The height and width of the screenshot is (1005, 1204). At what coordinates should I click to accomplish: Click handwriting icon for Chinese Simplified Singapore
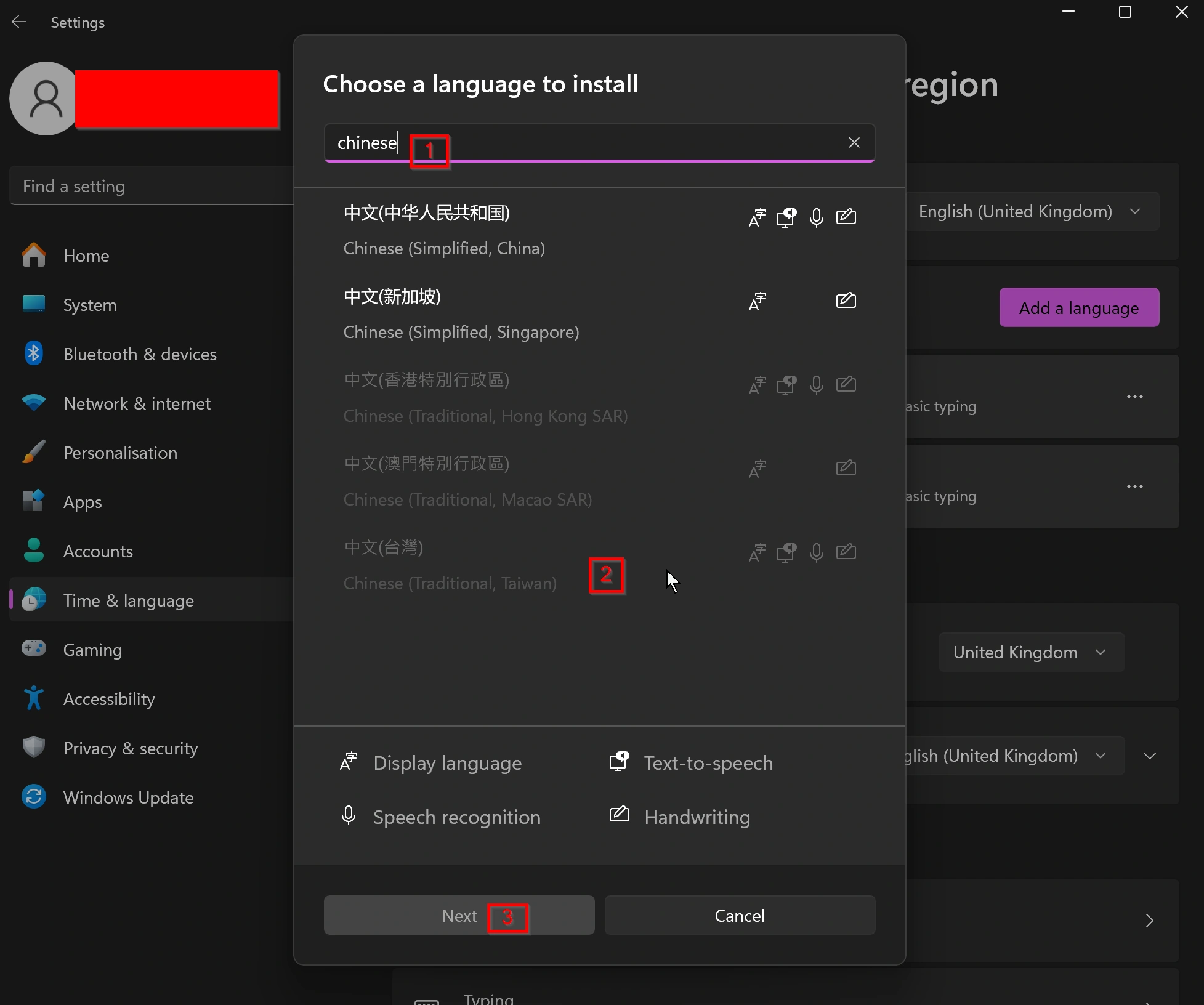pyautogui.click(x=846, y=301)
